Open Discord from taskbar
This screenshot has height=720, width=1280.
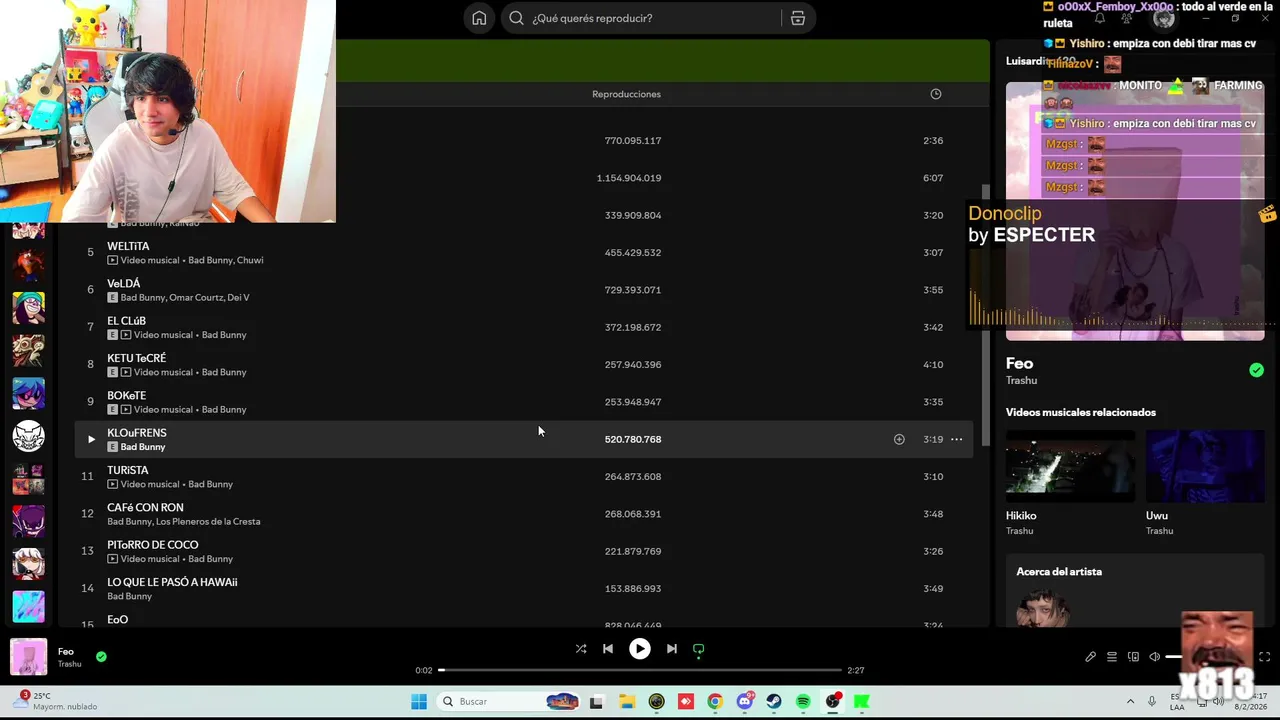pyautogui.click(x=744, y=702)
